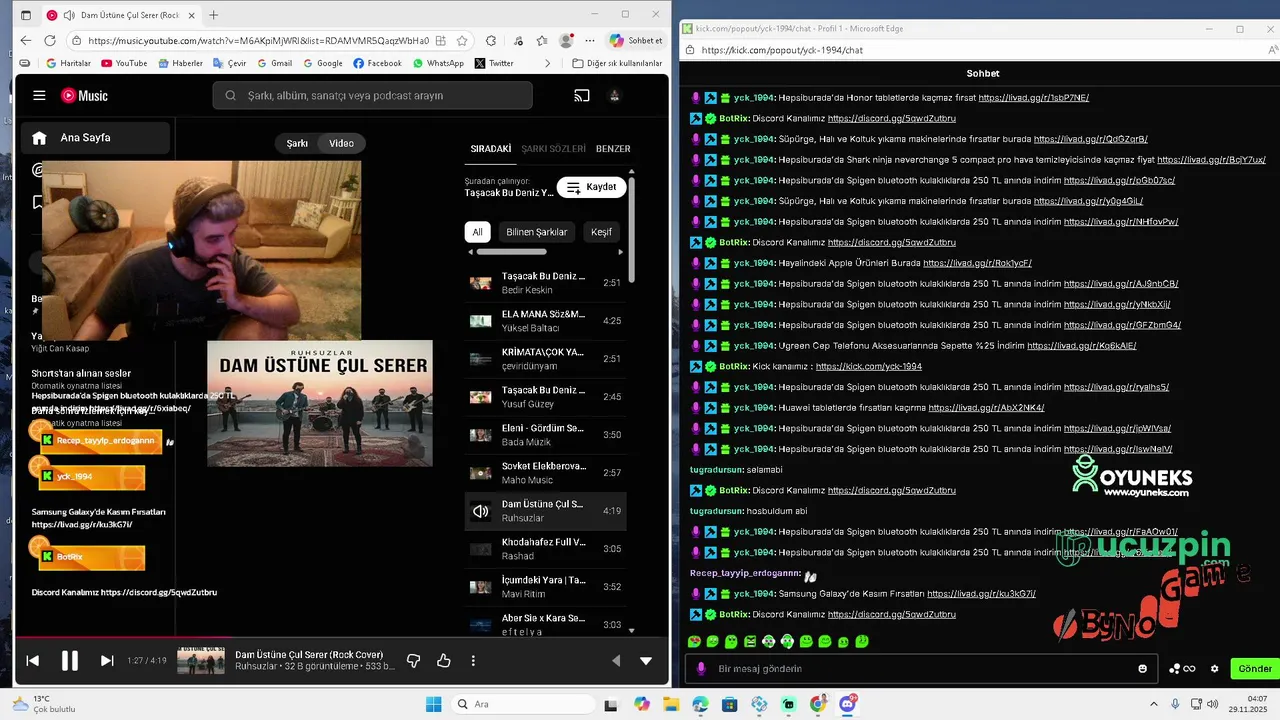Save the queue with Kaydet button

pos(591,187)
